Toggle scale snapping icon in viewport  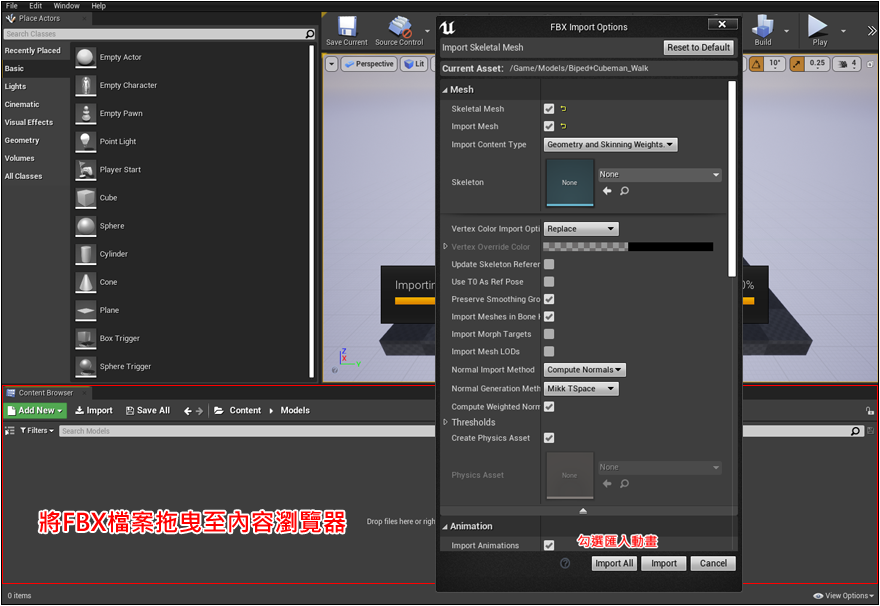tap(796, 64)
